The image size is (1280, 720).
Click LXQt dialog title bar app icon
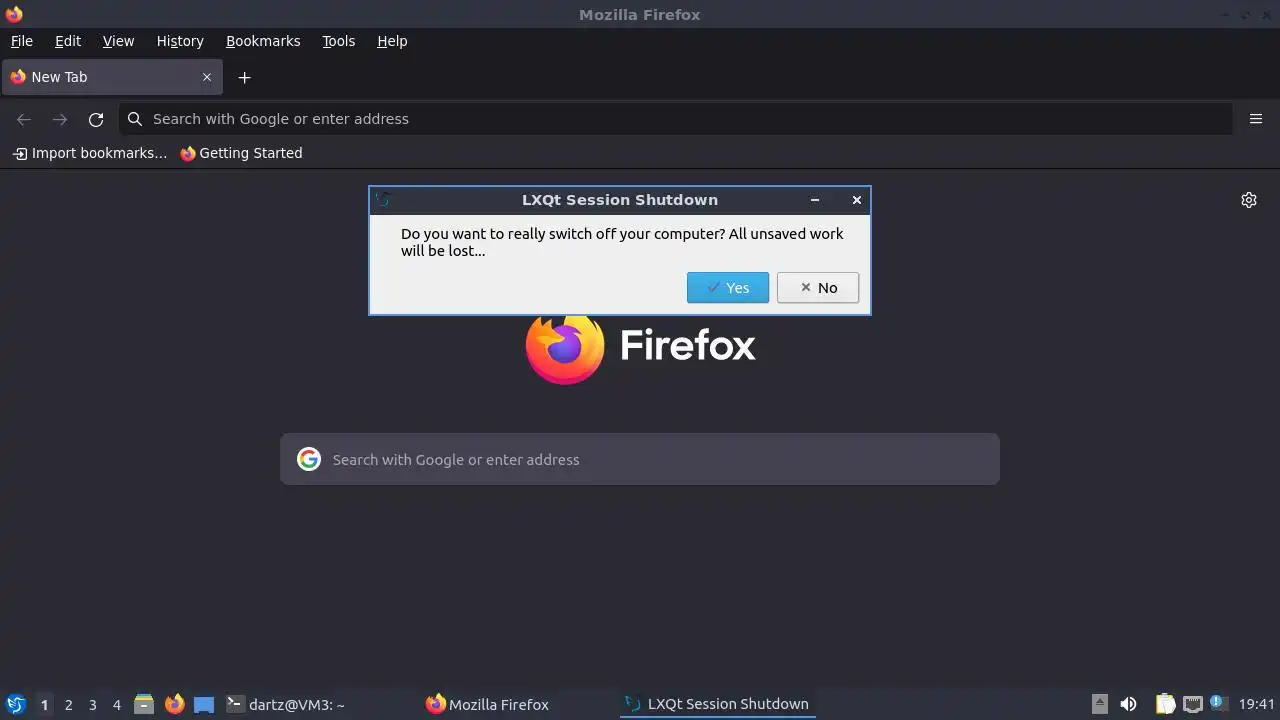point(382,200)
